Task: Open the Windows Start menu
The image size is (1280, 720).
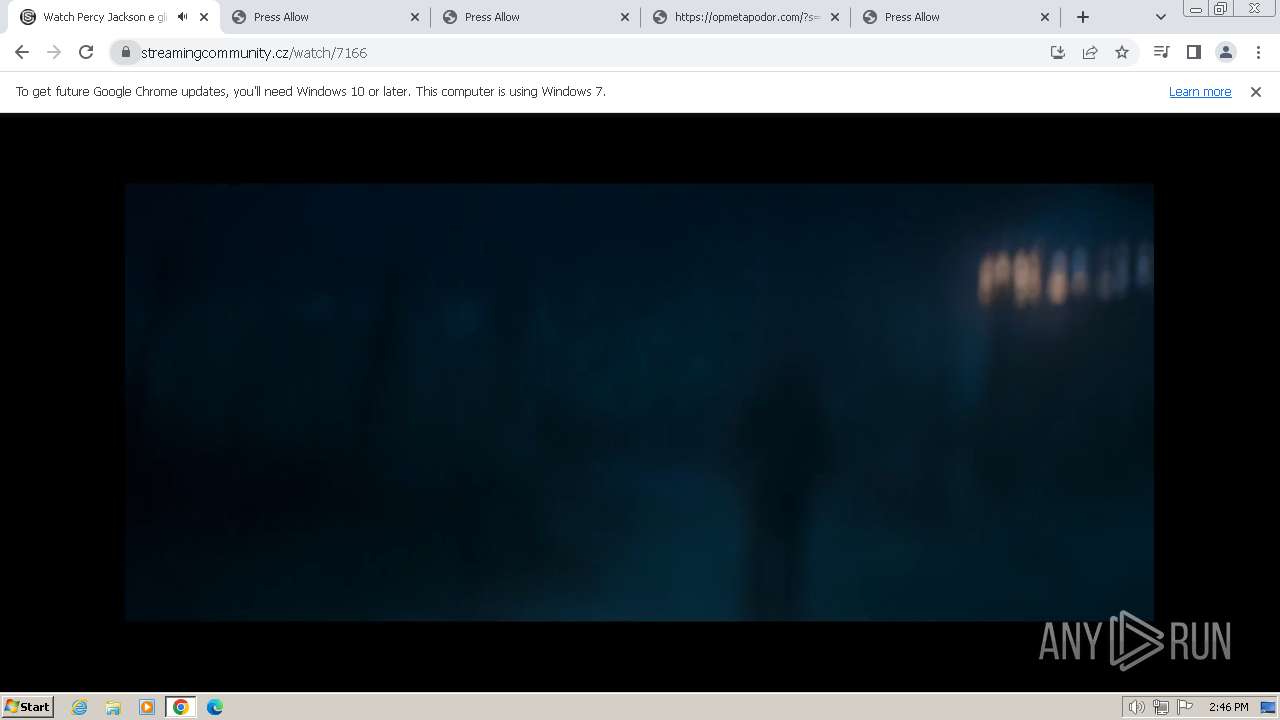Action: coord(27,706)
